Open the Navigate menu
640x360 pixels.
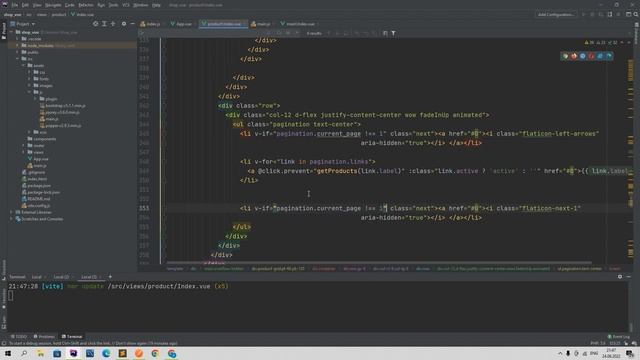53,5
